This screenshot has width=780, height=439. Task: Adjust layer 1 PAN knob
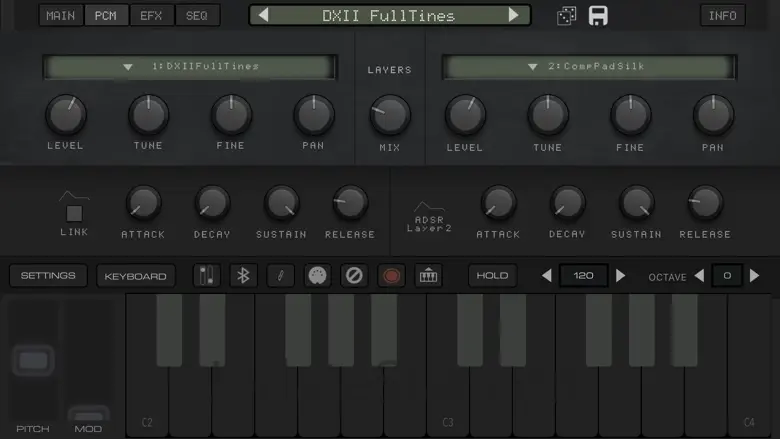(x=313, y=114)
